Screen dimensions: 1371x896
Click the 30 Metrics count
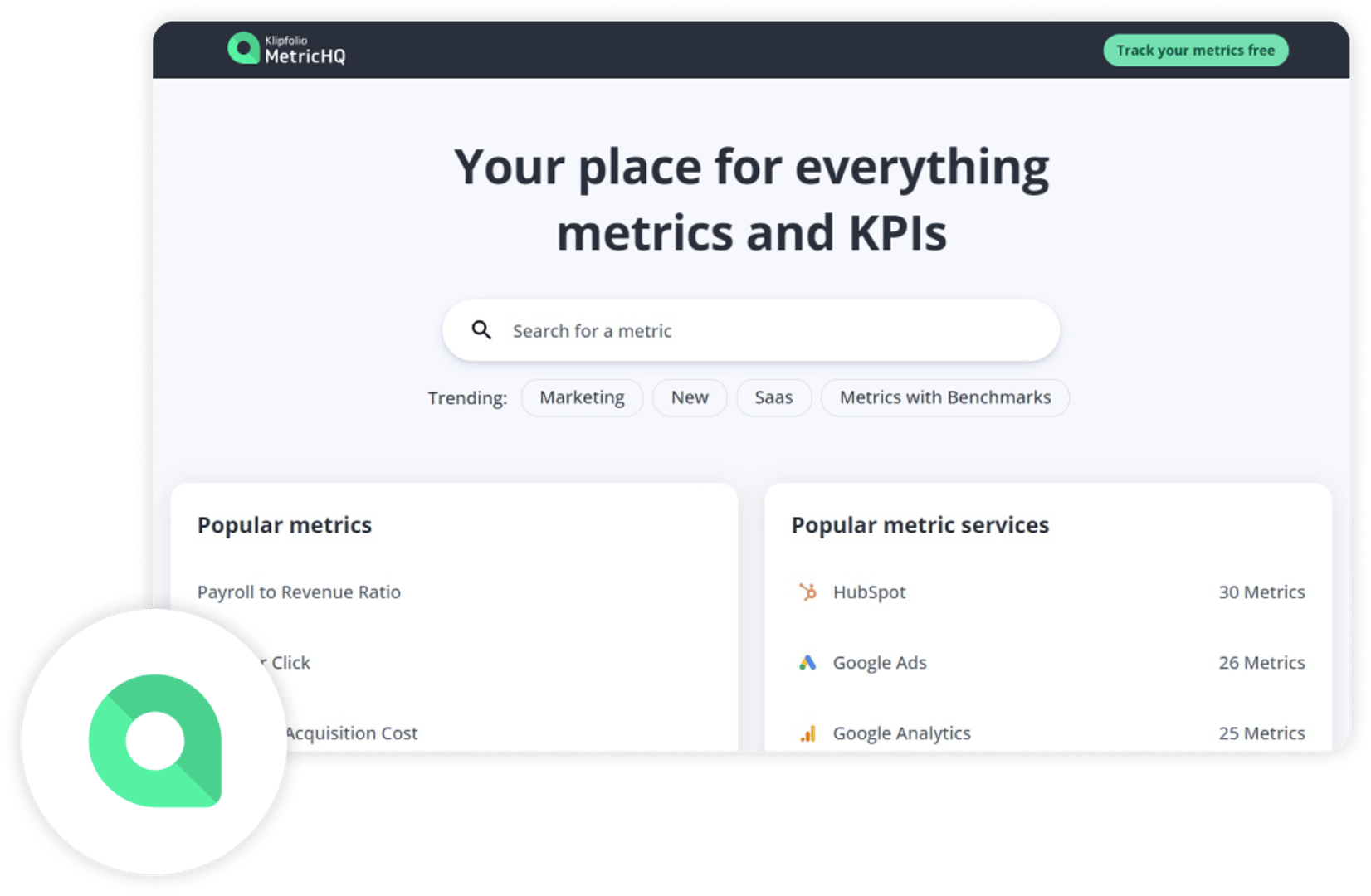tap(1261, 592)
